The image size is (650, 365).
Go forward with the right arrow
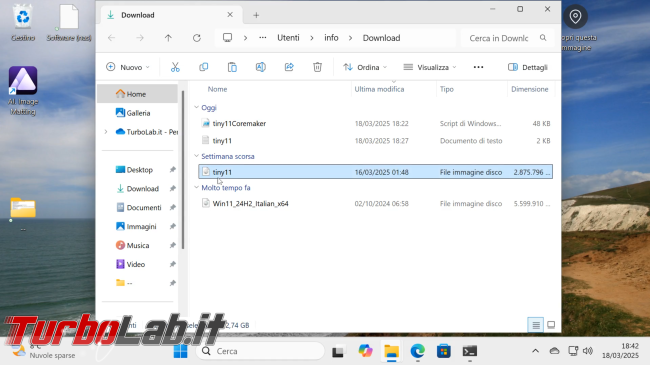coord(140,38)
